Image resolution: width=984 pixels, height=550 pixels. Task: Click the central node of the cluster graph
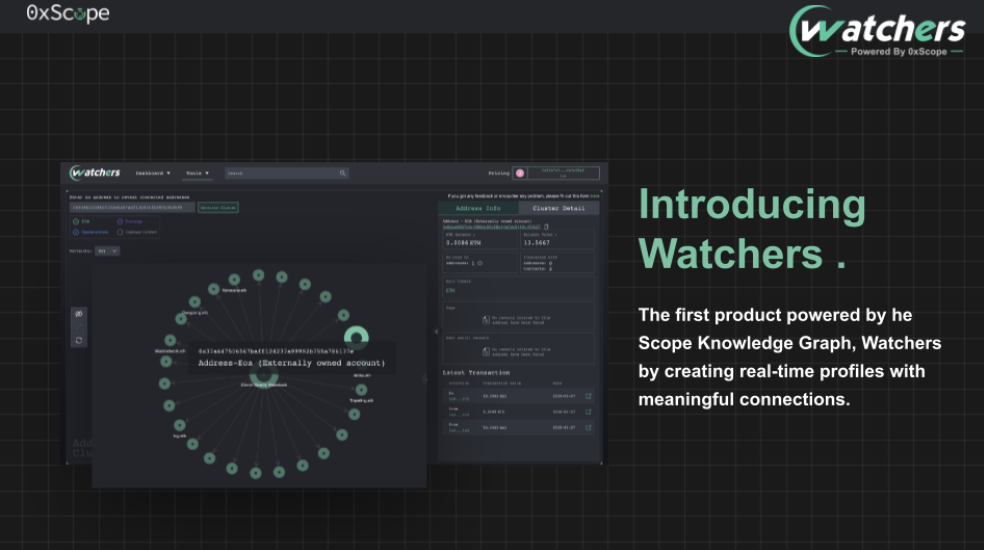coord(264,375)
